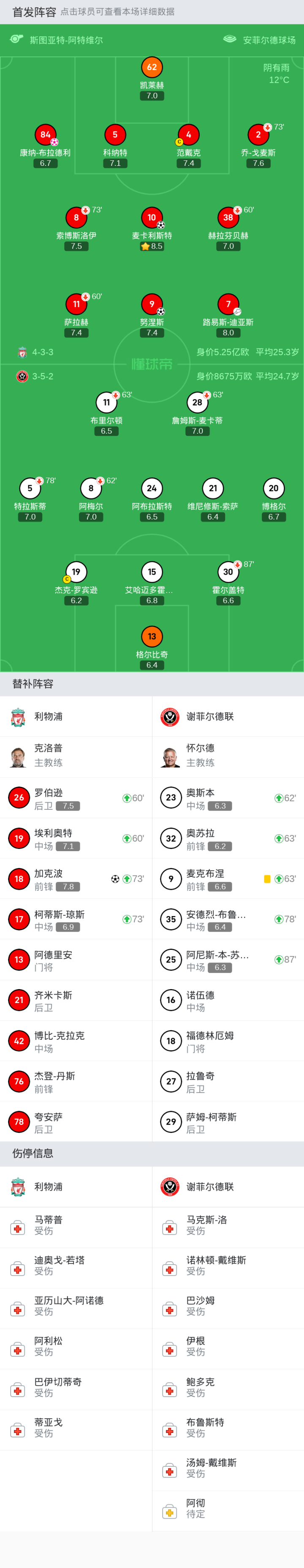Click referee name 斯图亚特-阿特维尔
Screen dimensions: 304x1568
pos(66,40)
